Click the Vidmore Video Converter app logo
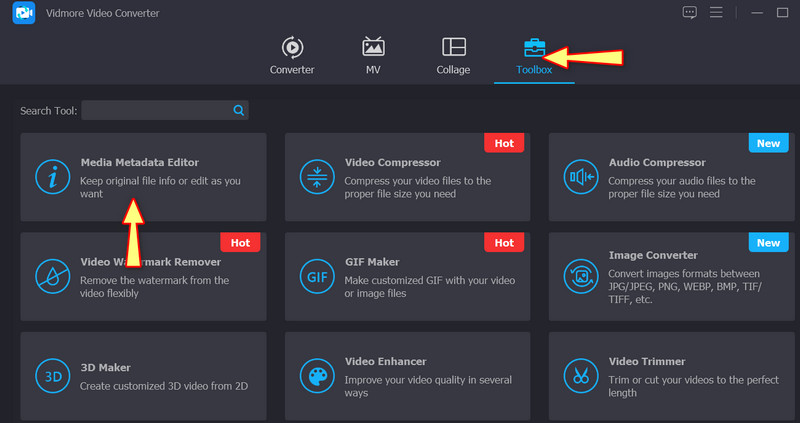This screenshot has width=800, height=423. [x=25, y=13]
